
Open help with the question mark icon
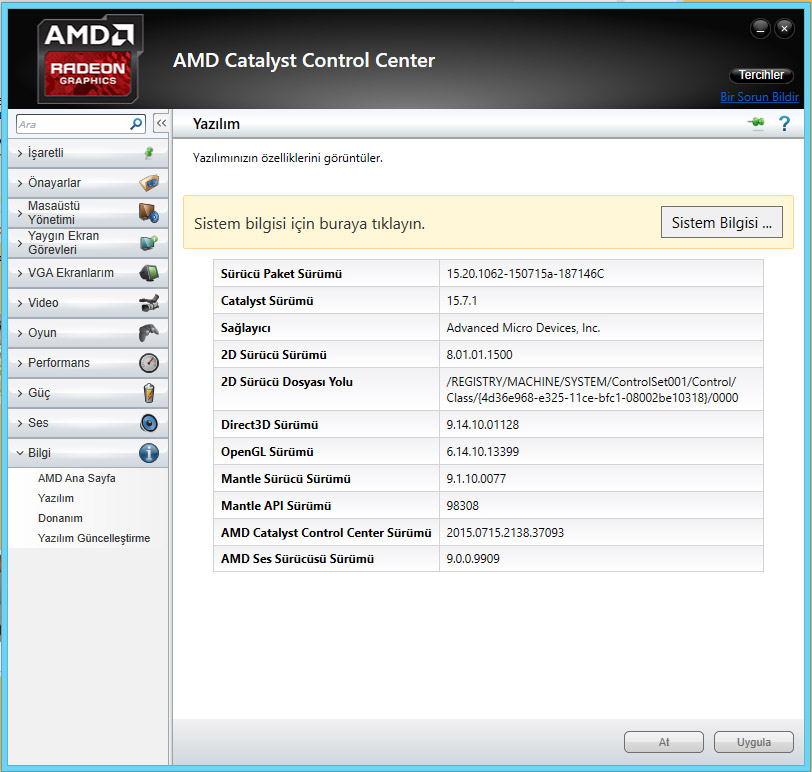785,124
